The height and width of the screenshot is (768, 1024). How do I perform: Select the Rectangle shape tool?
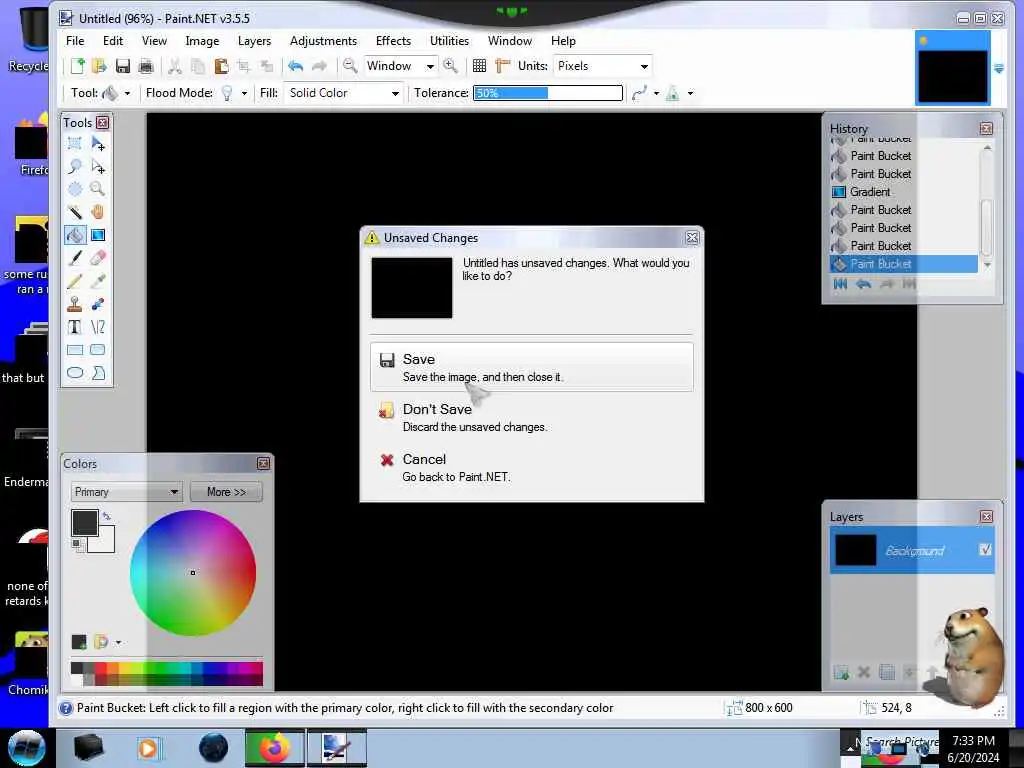[74, 350]
